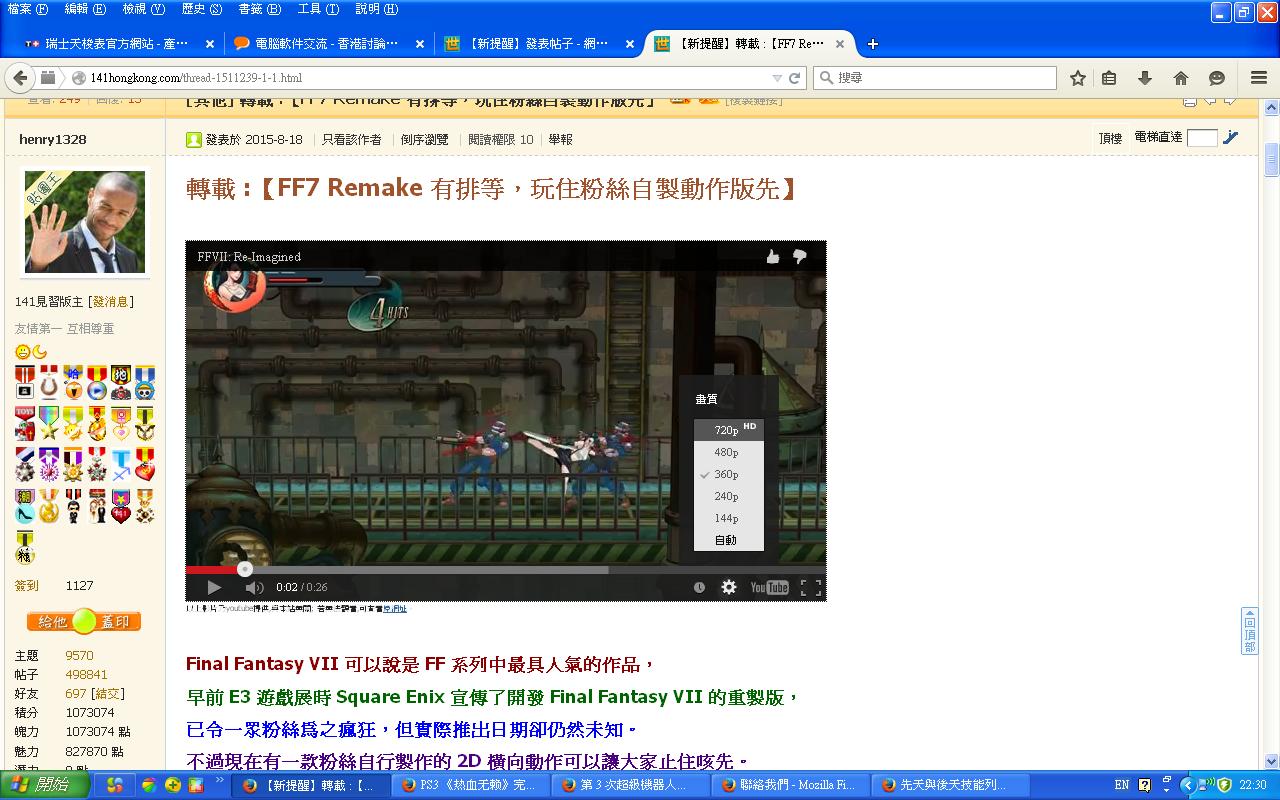1280x800 pixels.
Task: Click the 給他蓋印 button
Action: pos(84,622)
